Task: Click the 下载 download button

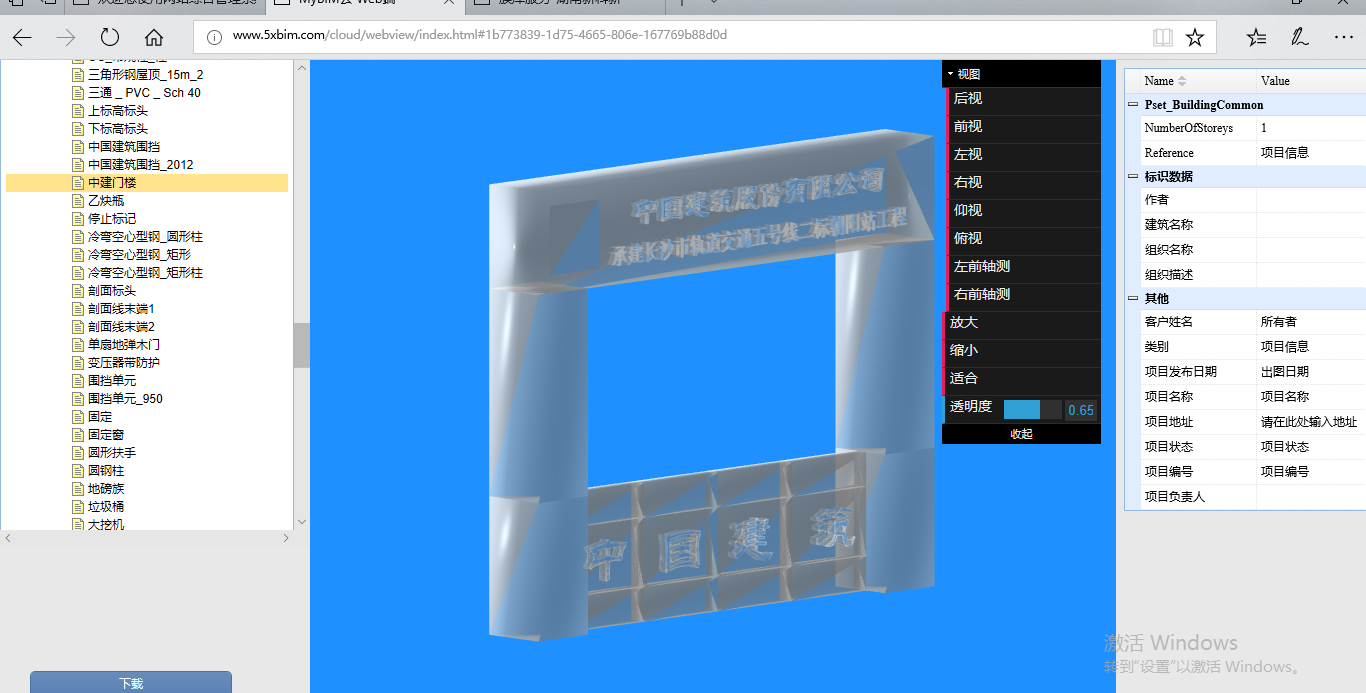Action: pyautogui.click(x=131, y=683)
